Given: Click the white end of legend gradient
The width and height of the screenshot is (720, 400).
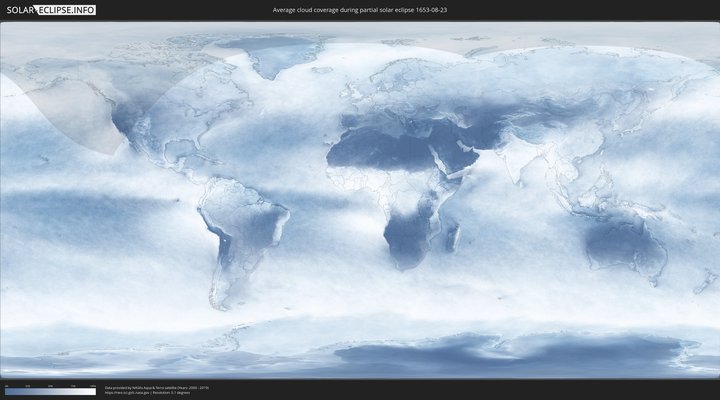Looking at the screenshot, I should pos(93,391).
